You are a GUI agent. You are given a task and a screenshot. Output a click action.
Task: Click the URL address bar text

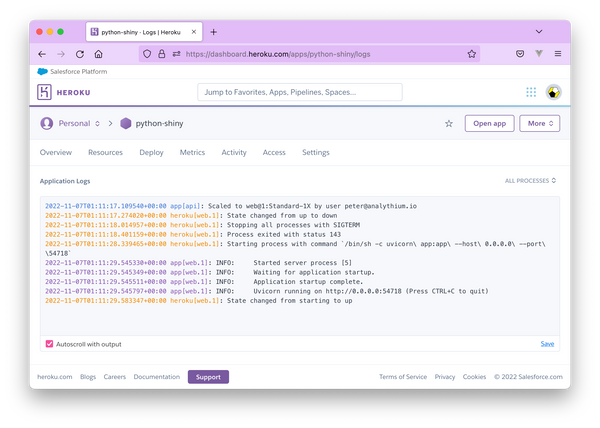pos(278,54)
